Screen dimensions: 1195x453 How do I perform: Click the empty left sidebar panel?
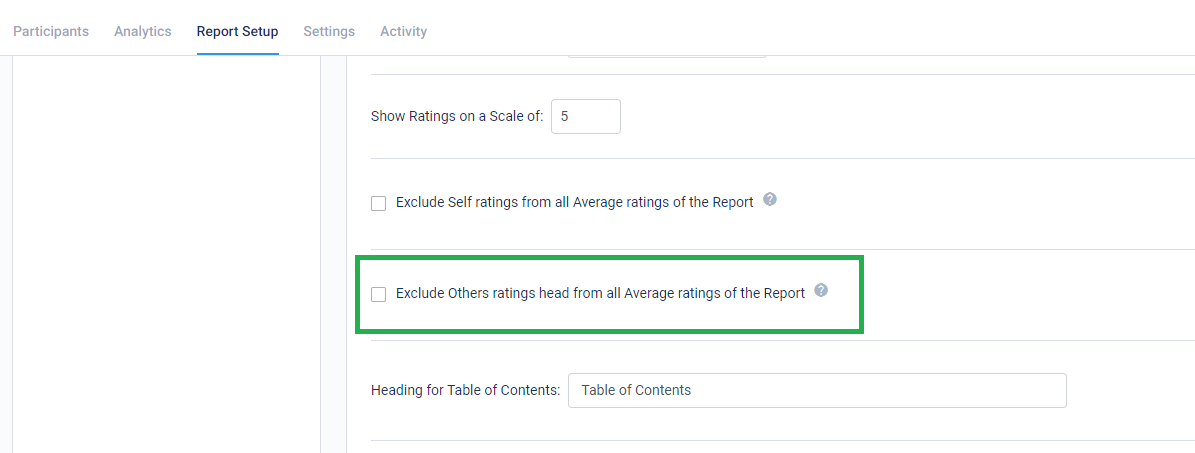coord(166,254)
